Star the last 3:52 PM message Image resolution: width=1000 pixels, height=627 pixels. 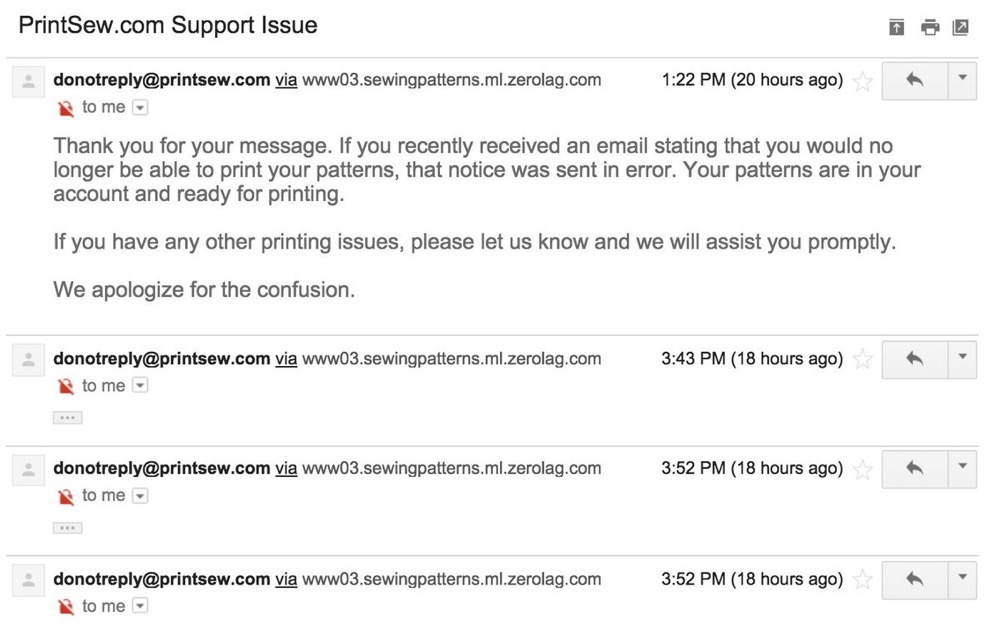click(862, 580)
